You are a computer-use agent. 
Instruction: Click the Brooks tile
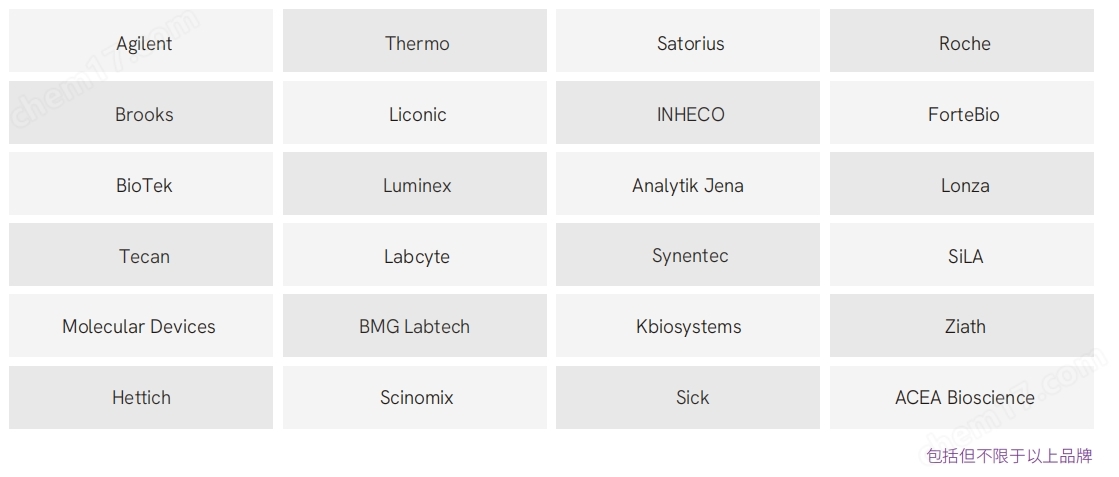coord(141,112)
